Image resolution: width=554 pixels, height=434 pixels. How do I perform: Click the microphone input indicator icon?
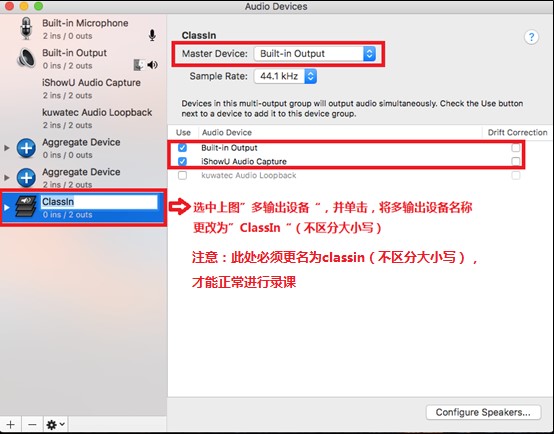pos(152,35)
